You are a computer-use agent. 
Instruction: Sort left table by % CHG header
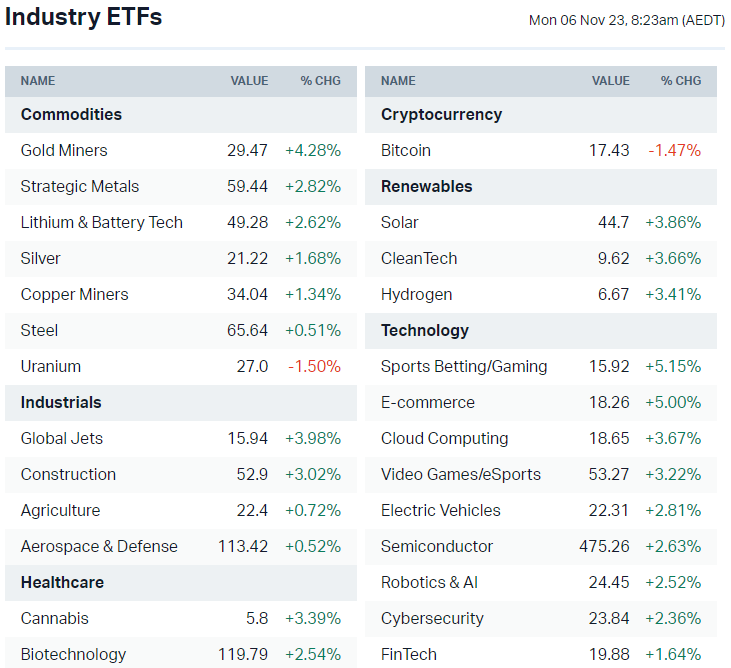point(320,81)
